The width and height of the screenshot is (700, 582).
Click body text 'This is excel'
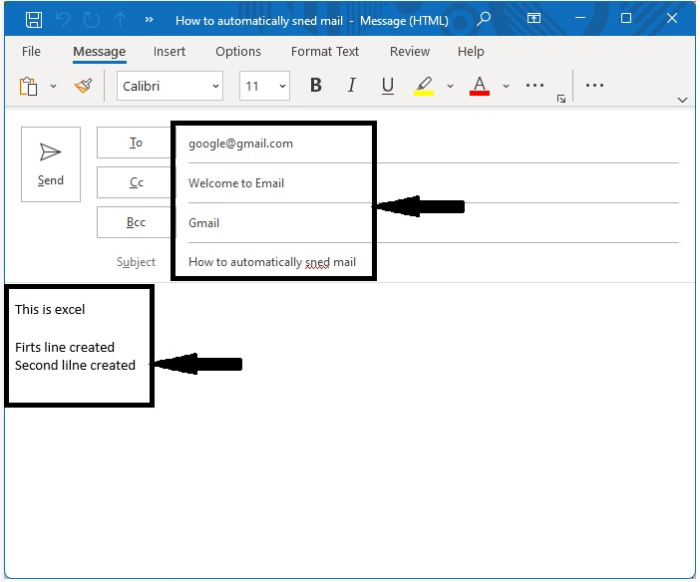point(50,309)
